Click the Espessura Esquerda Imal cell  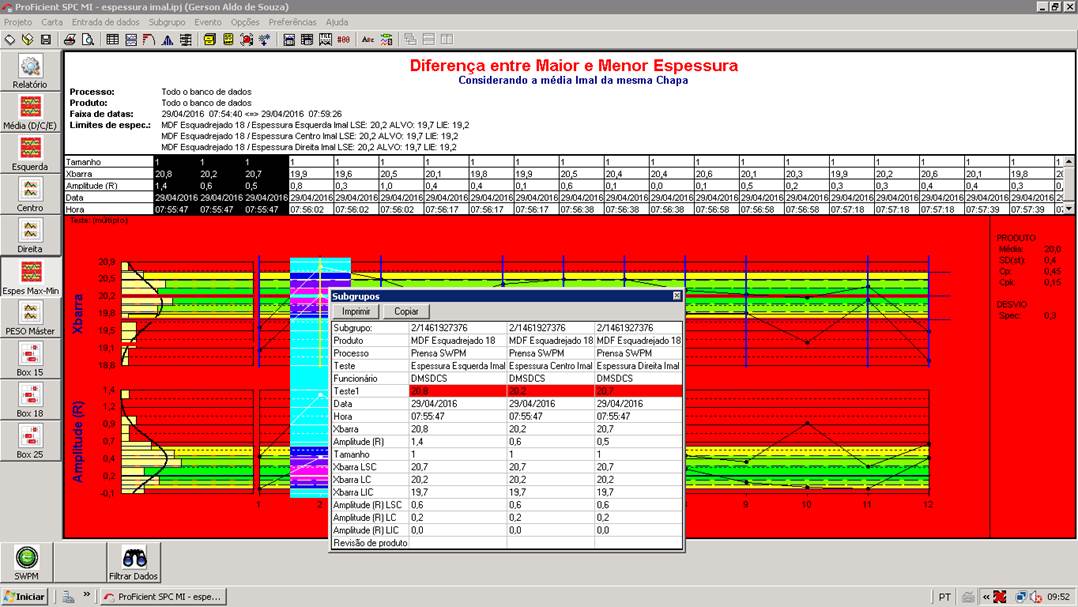tap(458, 366)
